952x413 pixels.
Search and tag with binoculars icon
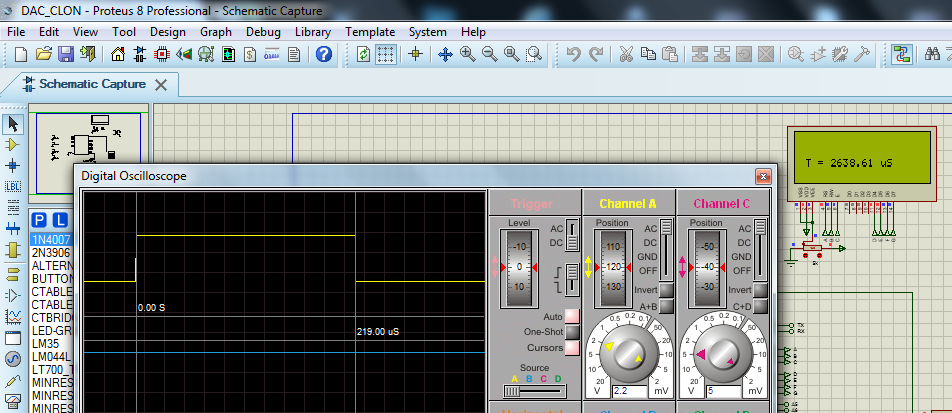[933, 55]
